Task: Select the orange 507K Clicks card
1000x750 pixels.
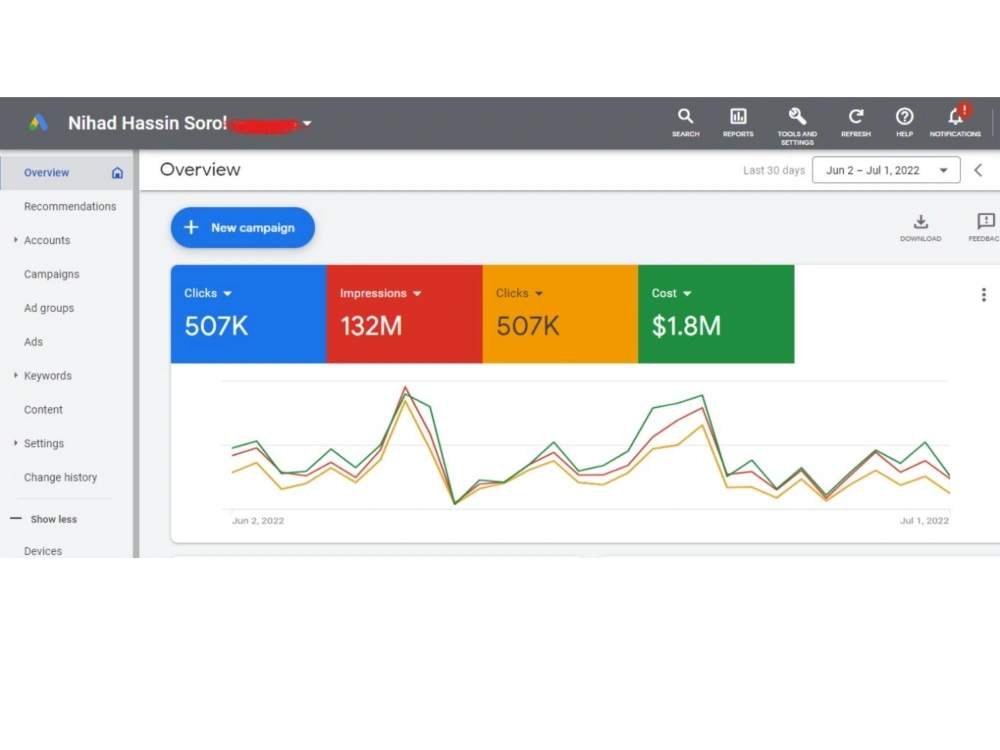Action: [x=561, y=314]
